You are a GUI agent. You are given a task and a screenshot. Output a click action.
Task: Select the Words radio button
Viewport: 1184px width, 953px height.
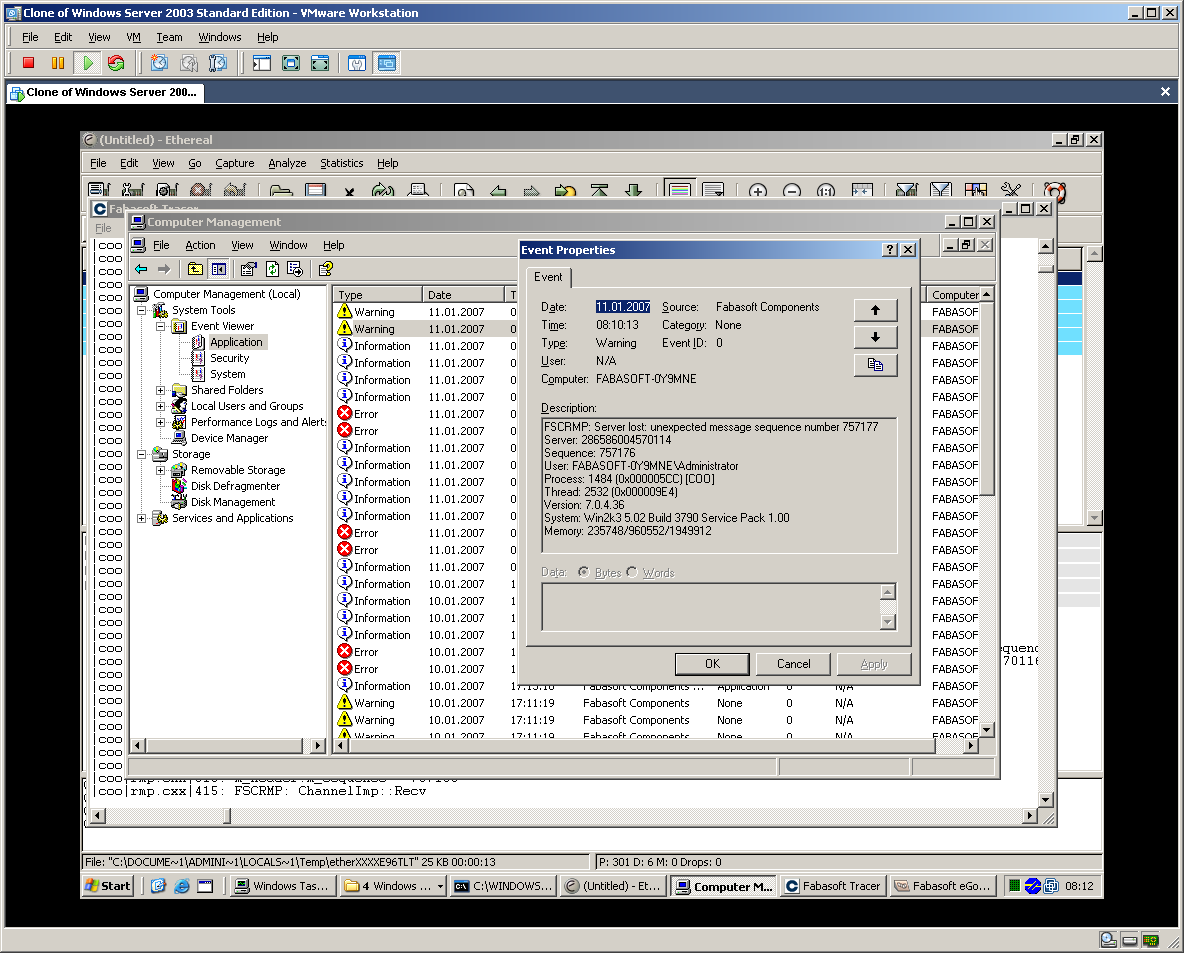coord(632,572)
